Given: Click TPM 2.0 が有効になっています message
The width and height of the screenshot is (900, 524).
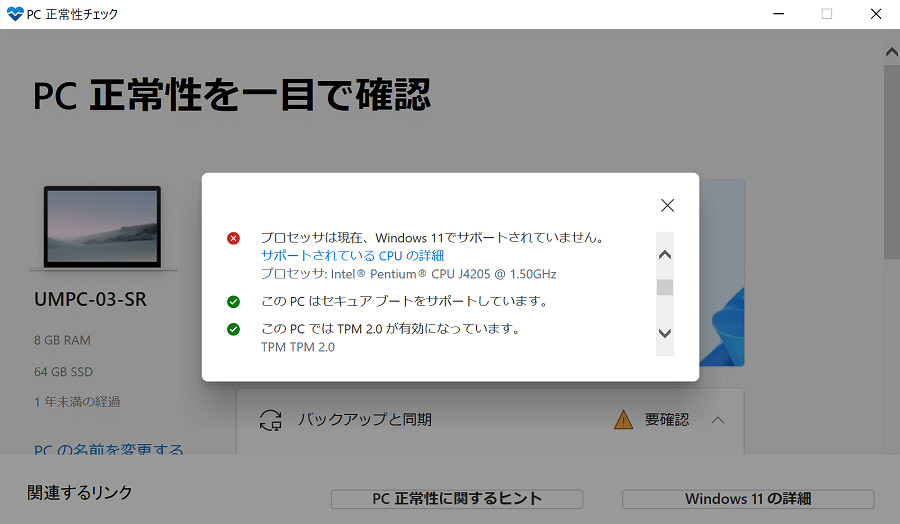Looking at the screenshot, I should (390, 329).
